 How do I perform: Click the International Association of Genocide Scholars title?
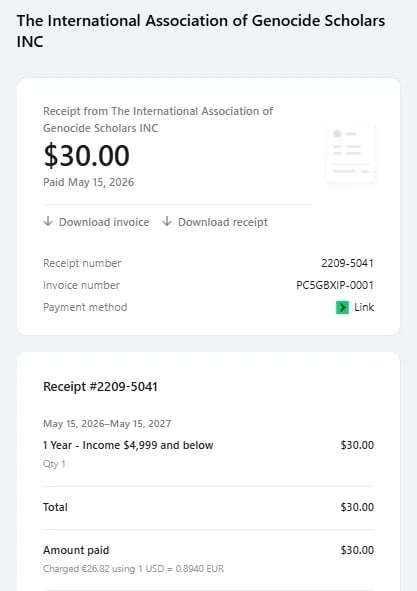(x=201, y=31)
